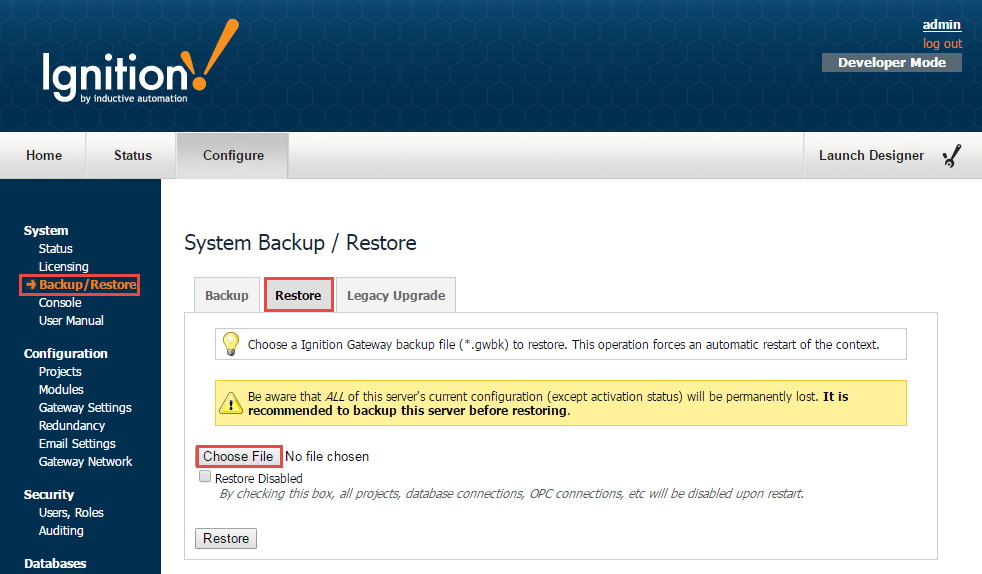Click the 'Restore Disabled' label text
Viewport: 982px width, 574px height.
(x=259, y=478)
